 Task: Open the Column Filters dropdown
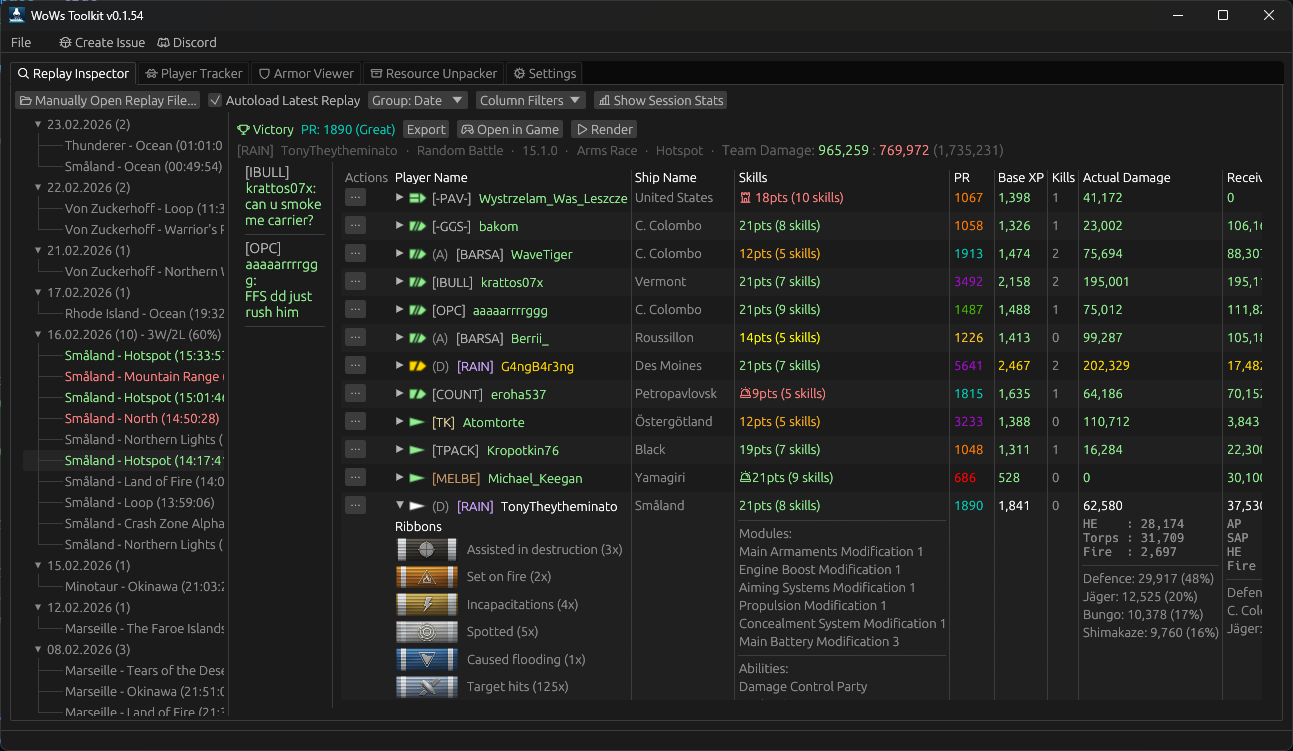click(x=530, y=100)
